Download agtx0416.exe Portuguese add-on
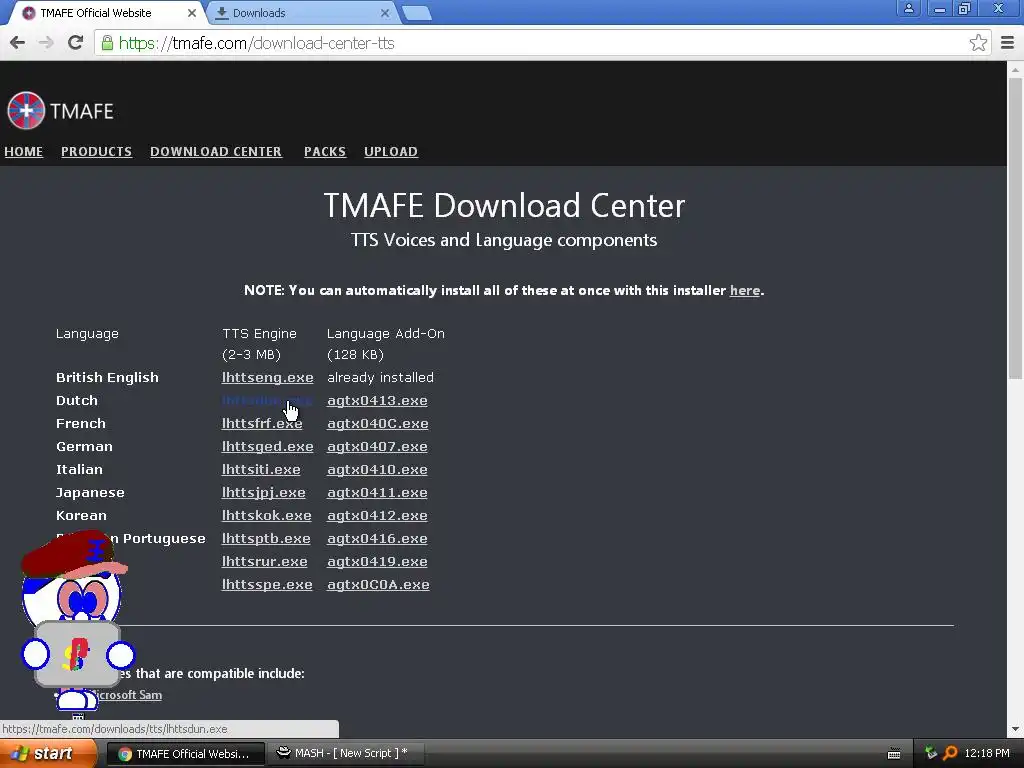 pyautogui.click(x=377, y=538)
